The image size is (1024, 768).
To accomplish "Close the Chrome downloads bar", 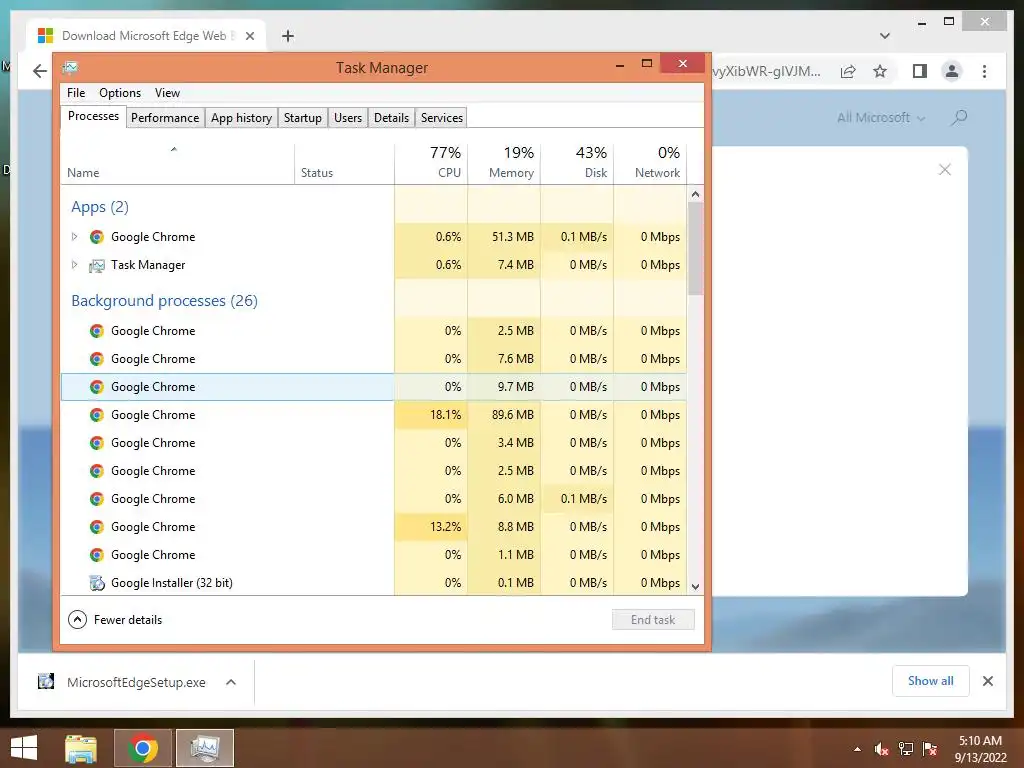I will (987, 681).
